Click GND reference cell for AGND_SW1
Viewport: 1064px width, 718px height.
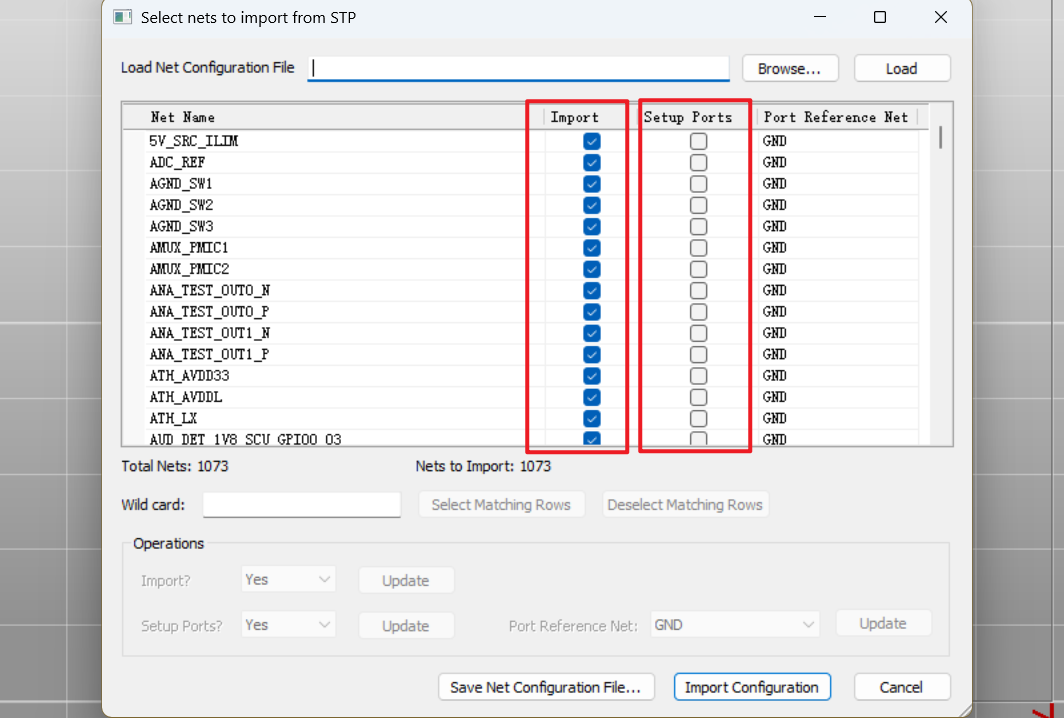pyautogui.click(x=838, y=184)
